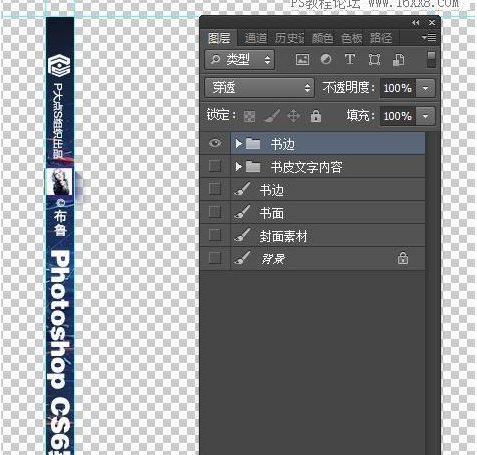Filter layers by pixel image icon
The image size is (477, 455).
pyautogui.click(x=302, y=60)
